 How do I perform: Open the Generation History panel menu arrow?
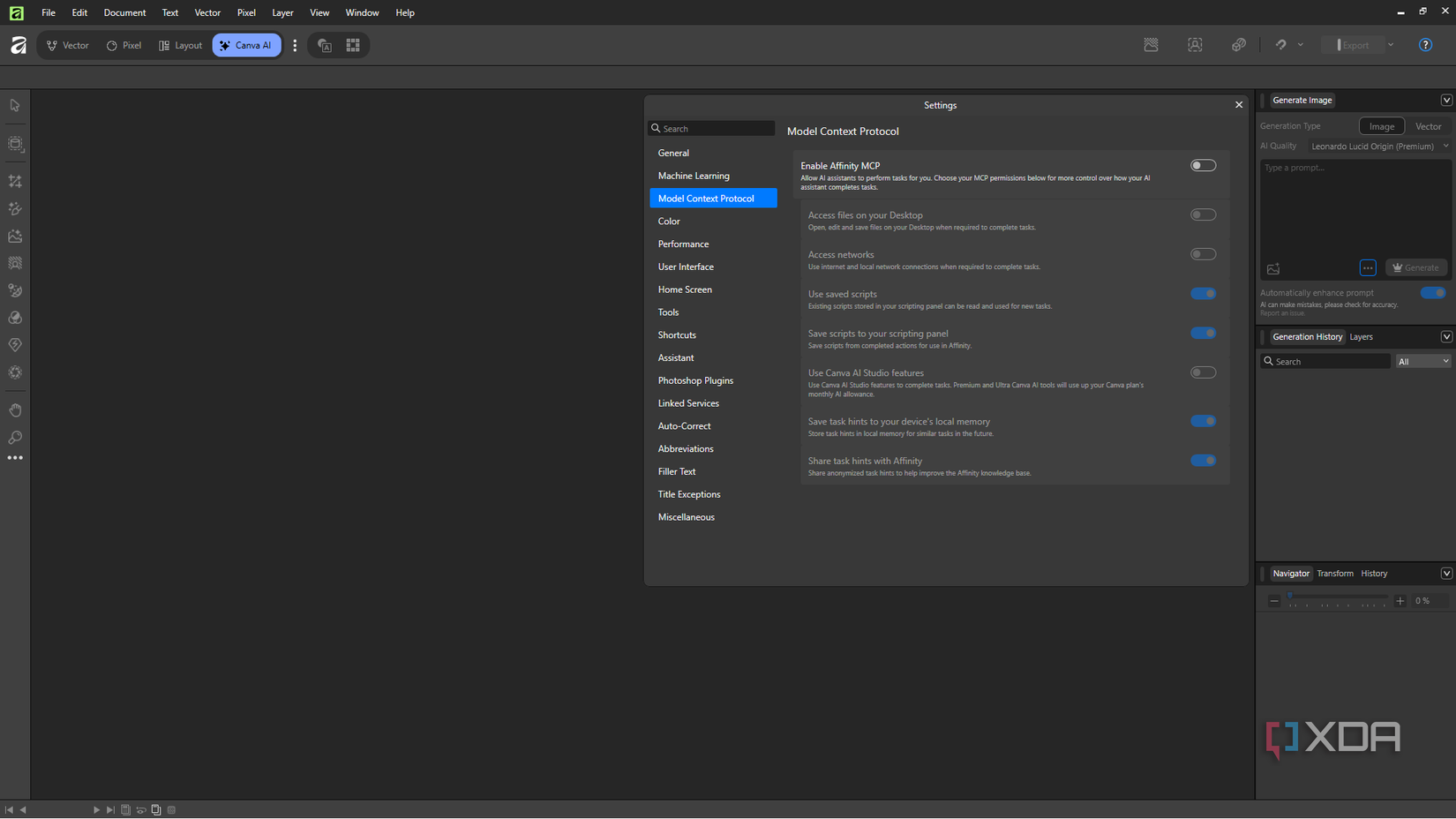pos(1446,337)
